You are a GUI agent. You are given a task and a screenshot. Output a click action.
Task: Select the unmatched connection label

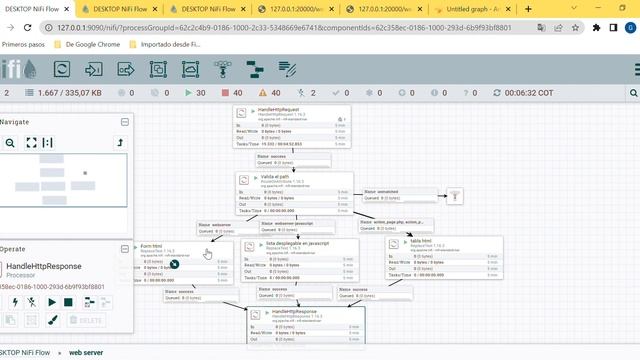click(x=400, y=195)
